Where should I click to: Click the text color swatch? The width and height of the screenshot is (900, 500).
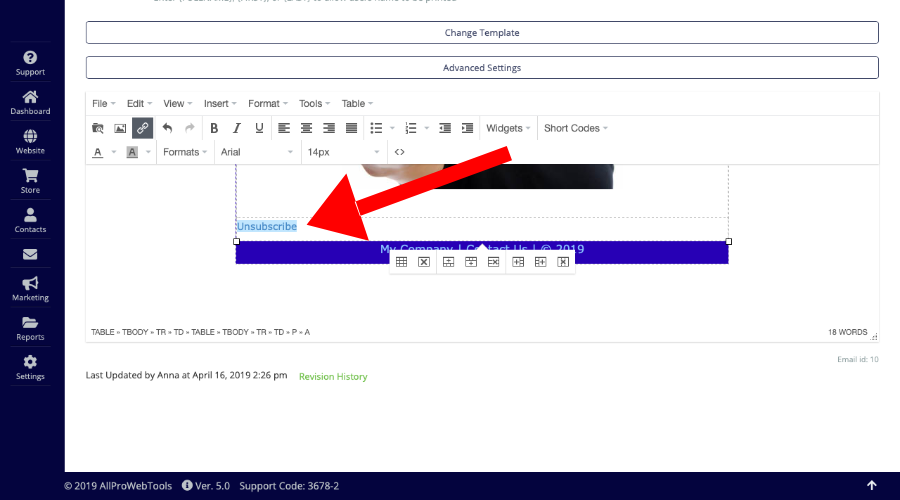pos(98,152)
